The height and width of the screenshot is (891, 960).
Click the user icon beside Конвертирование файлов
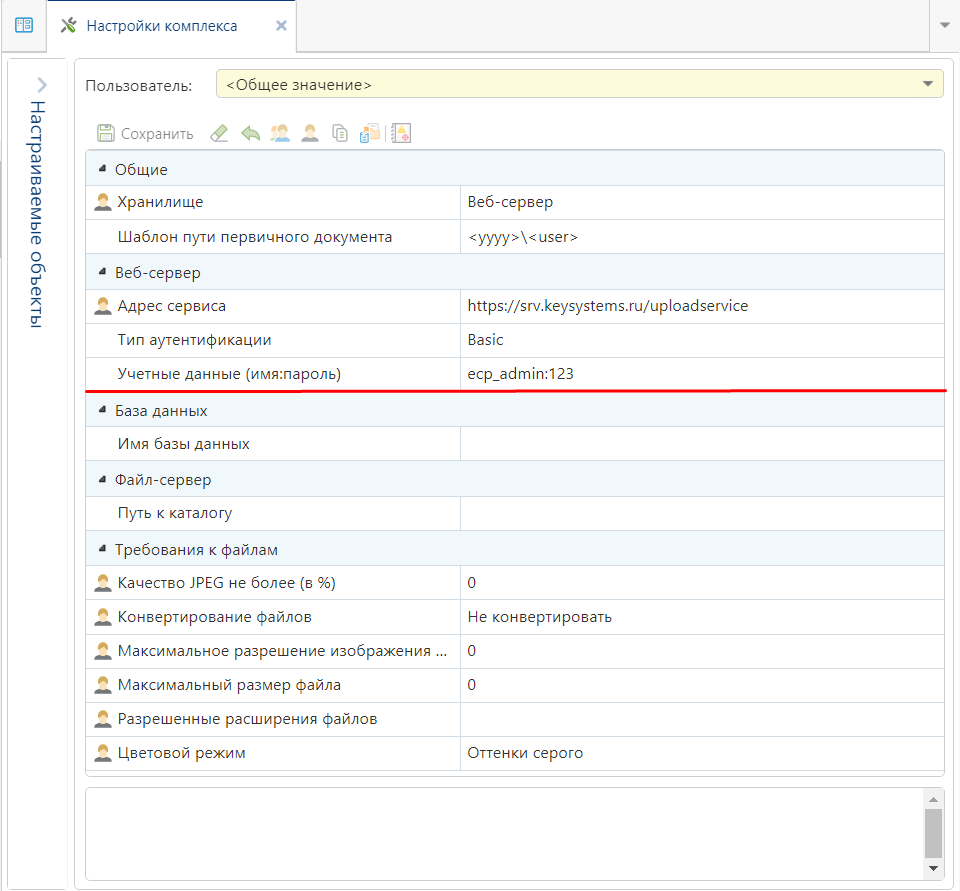pyautogui.click(x=103, y=617)
